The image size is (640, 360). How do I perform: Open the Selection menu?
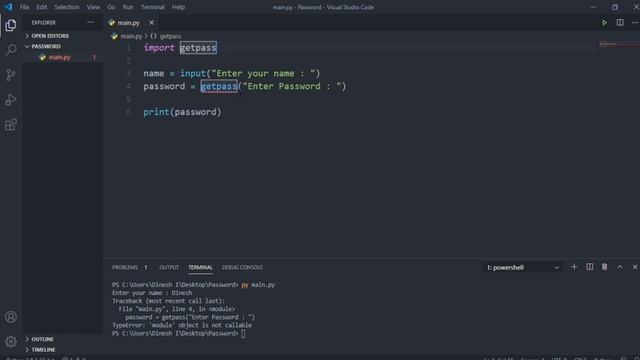[x=67, y=7]
